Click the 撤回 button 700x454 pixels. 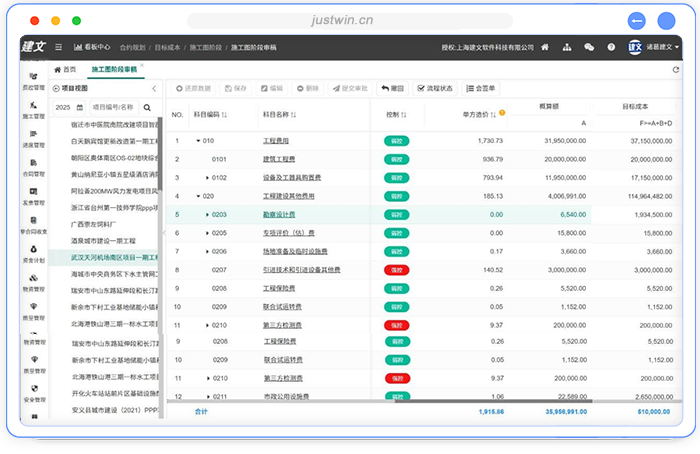393,88
